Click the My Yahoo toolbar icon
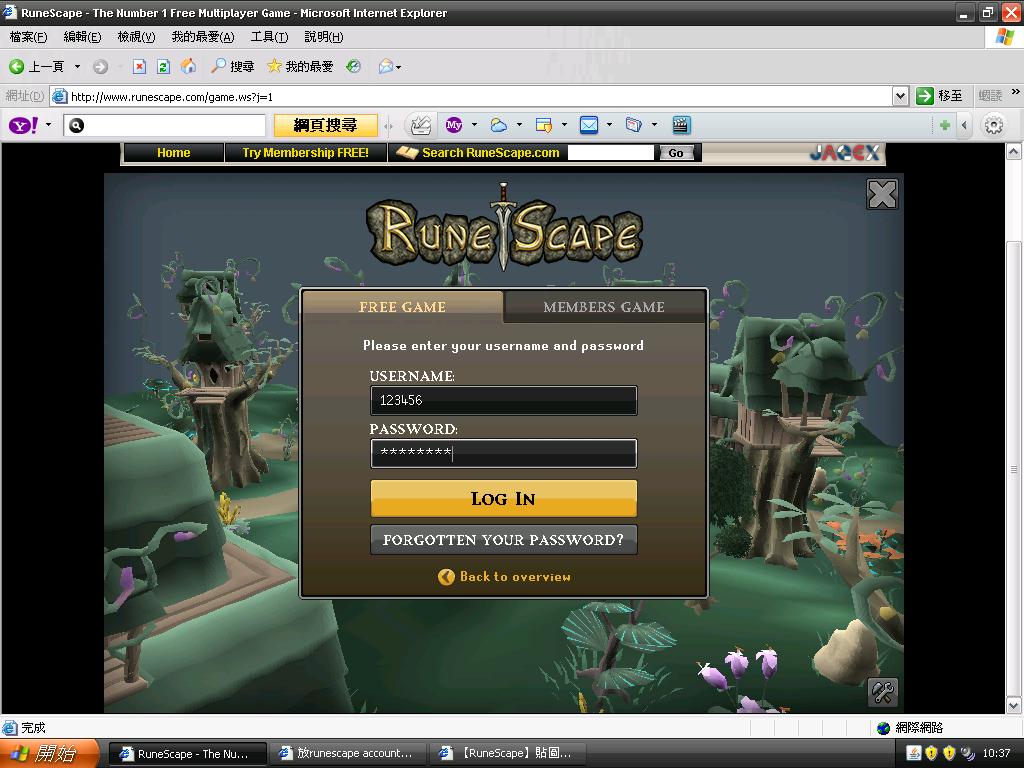This screenshot has height=768, width=1024. pos(454,125)
